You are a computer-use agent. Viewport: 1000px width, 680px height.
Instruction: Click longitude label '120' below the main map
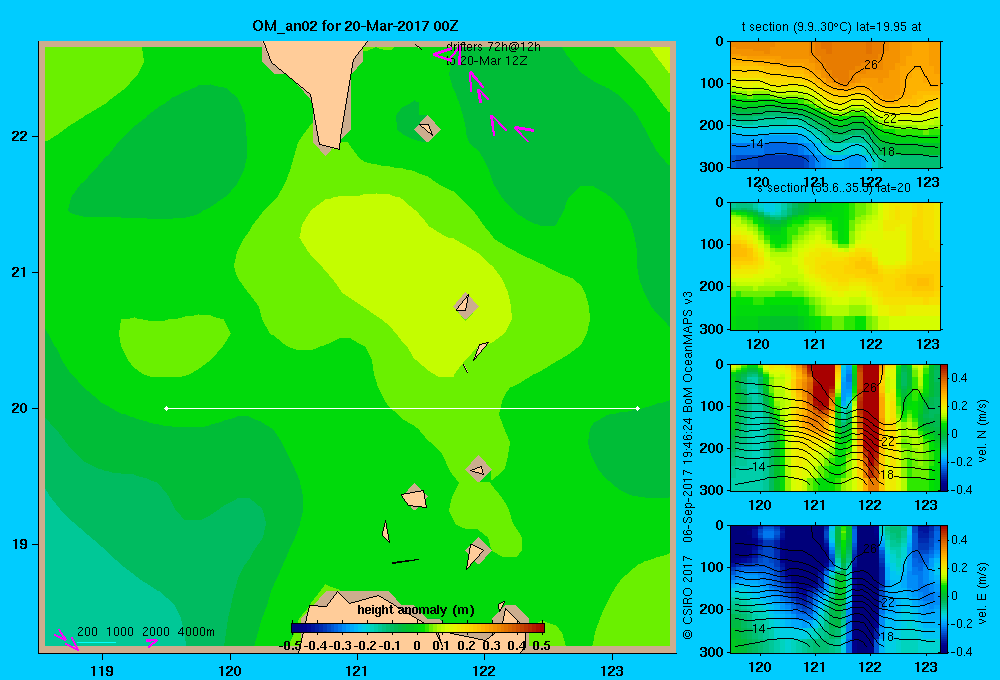(230, 670)
